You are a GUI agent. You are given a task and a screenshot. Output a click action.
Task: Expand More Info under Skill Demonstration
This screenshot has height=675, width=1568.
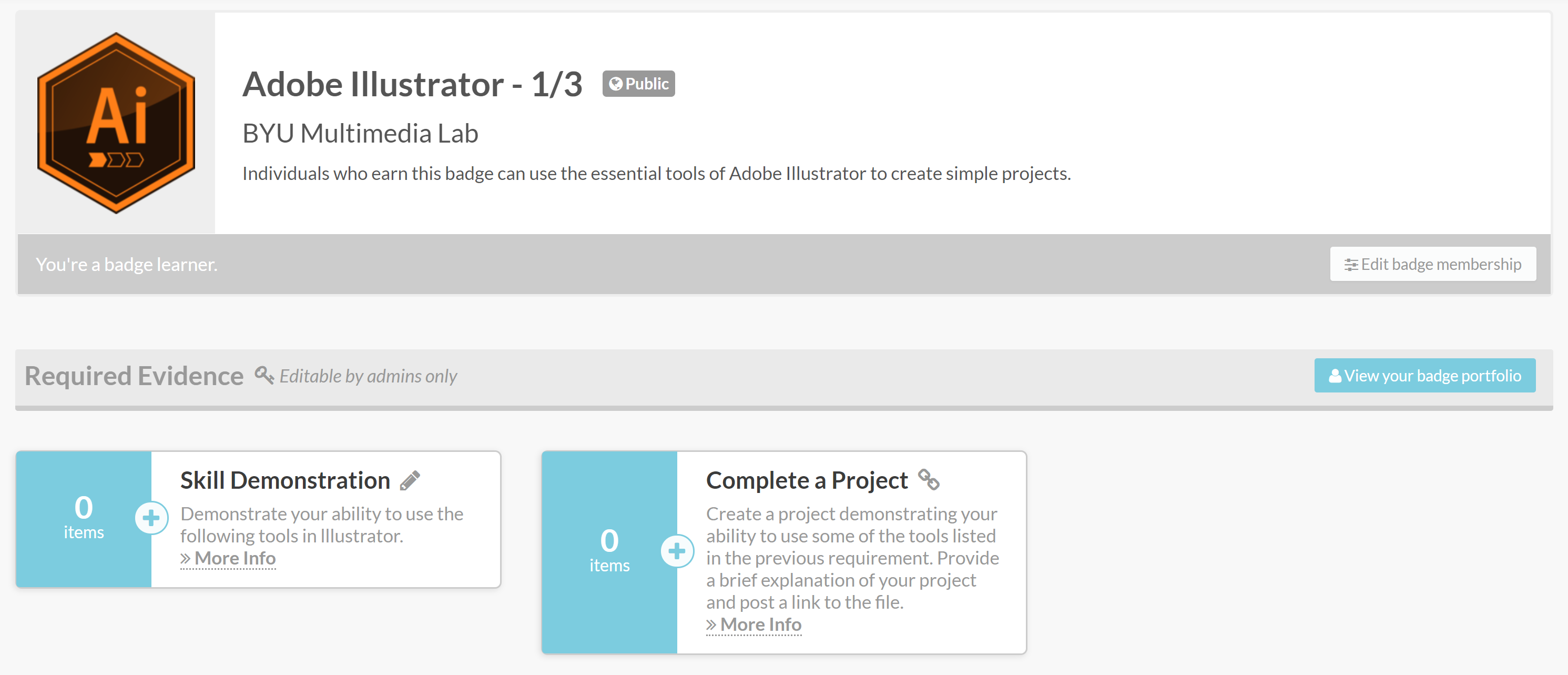point(235,558)
